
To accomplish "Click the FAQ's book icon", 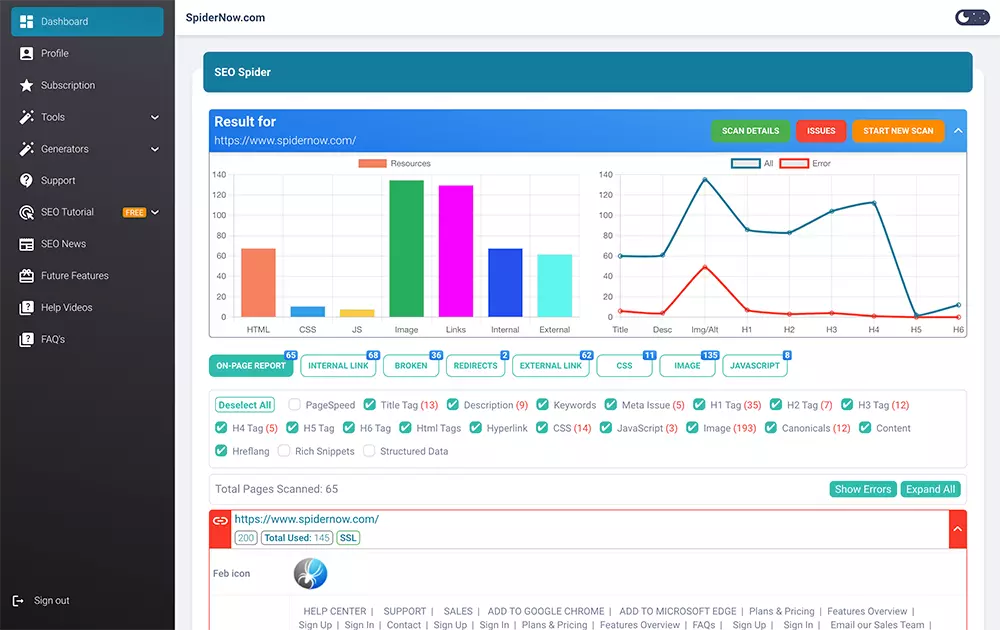I will point(26,340).
